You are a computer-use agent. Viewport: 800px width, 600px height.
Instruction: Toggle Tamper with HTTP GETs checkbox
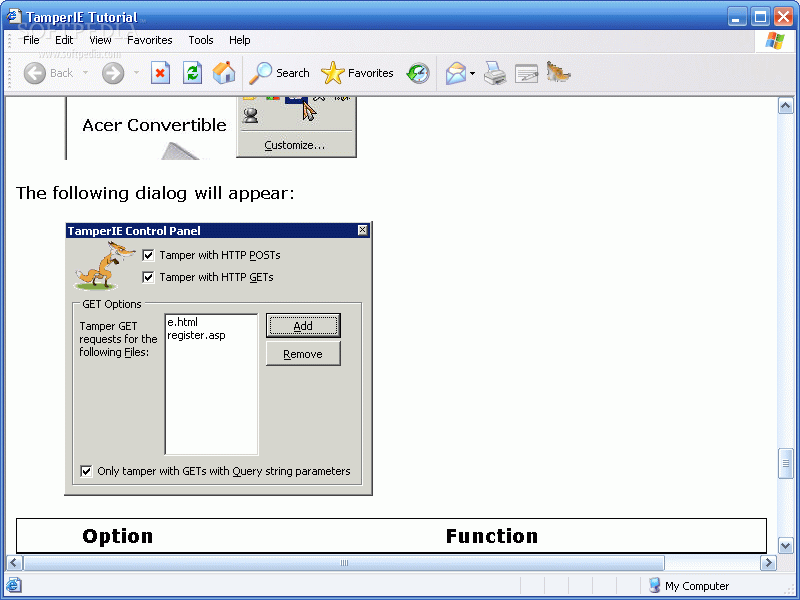pyautogui.click(x=148, y=277)
